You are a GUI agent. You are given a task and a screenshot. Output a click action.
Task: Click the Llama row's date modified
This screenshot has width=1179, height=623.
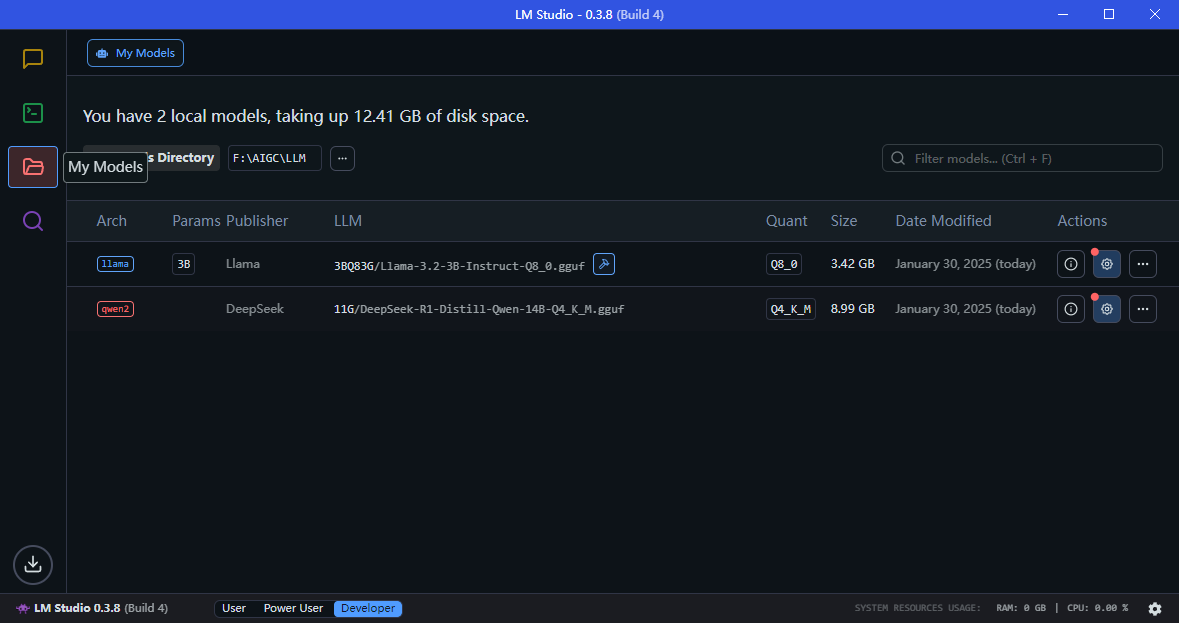(x=965, y=264)
